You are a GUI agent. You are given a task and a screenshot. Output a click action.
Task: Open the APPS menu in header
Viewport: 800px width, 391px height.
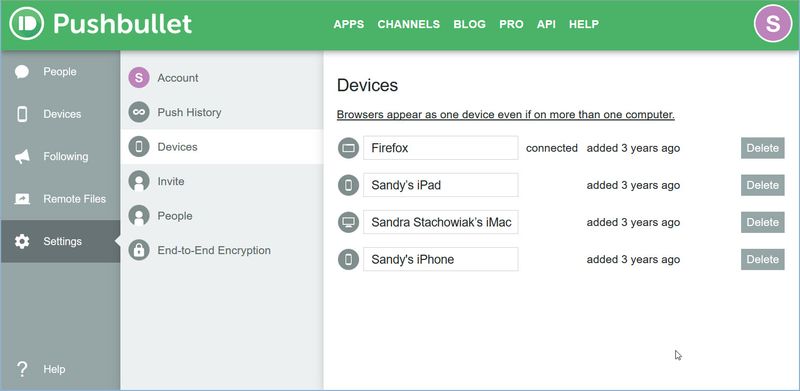click(x=349, y=24)
